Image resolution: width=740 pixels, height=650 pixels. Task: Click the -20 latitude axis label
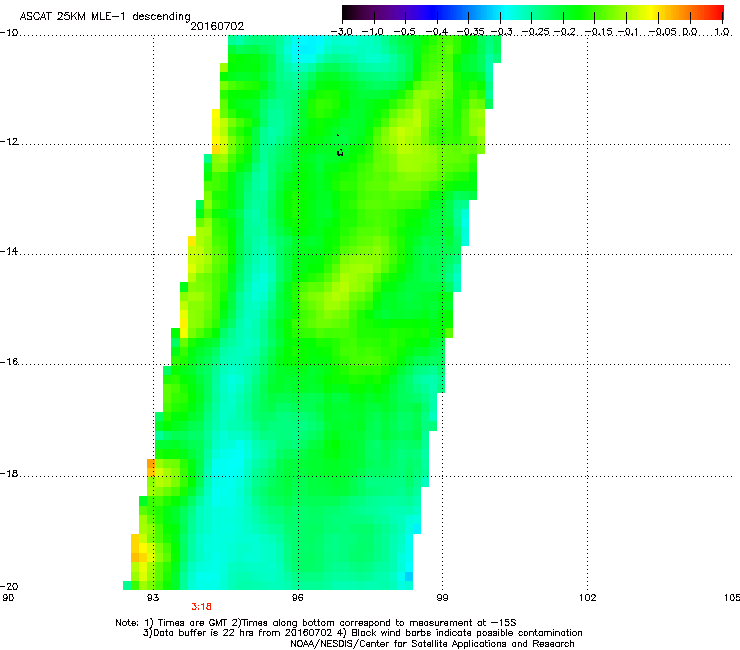(x=9, y=586)
